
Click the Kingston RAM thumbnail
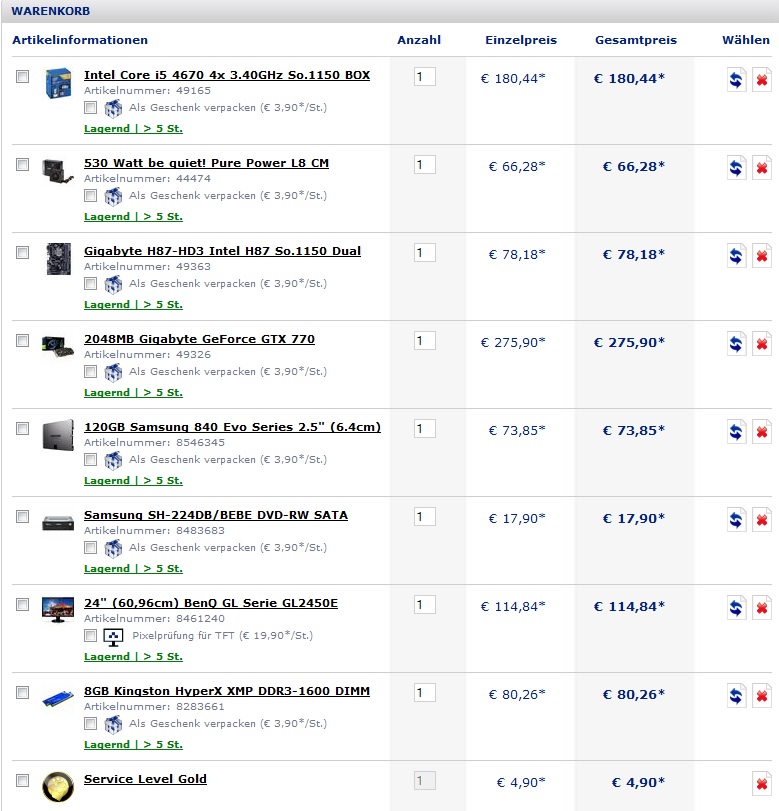pos(58,699)
